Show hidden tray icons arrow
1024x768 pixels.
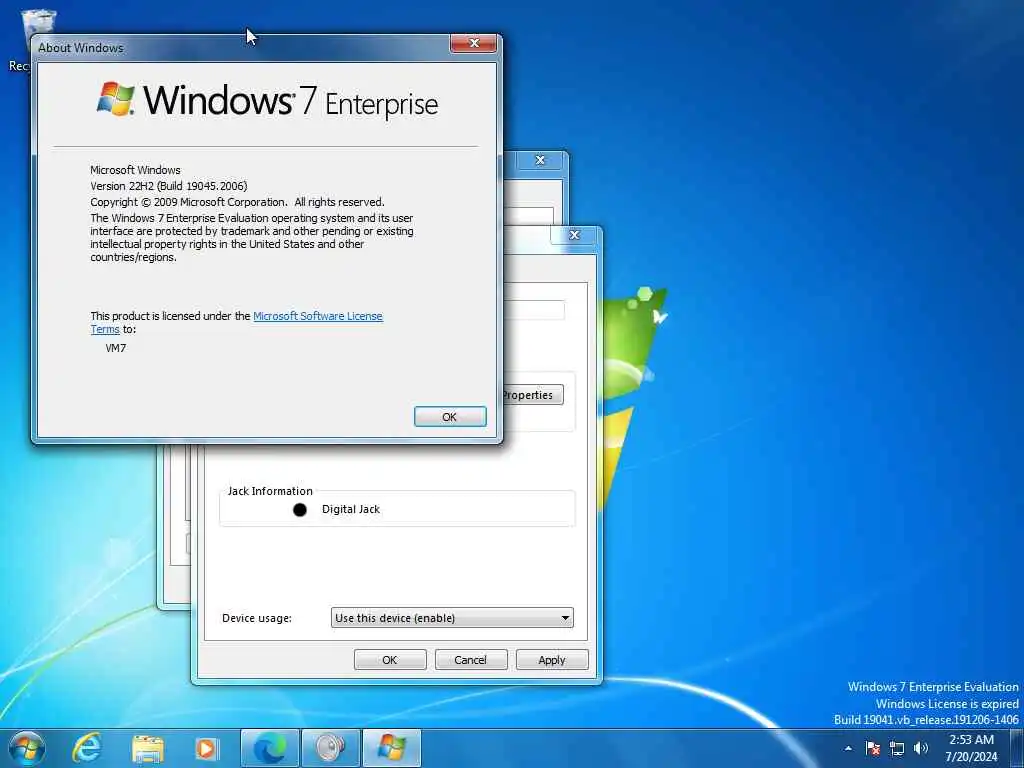(x=848, y=748)
